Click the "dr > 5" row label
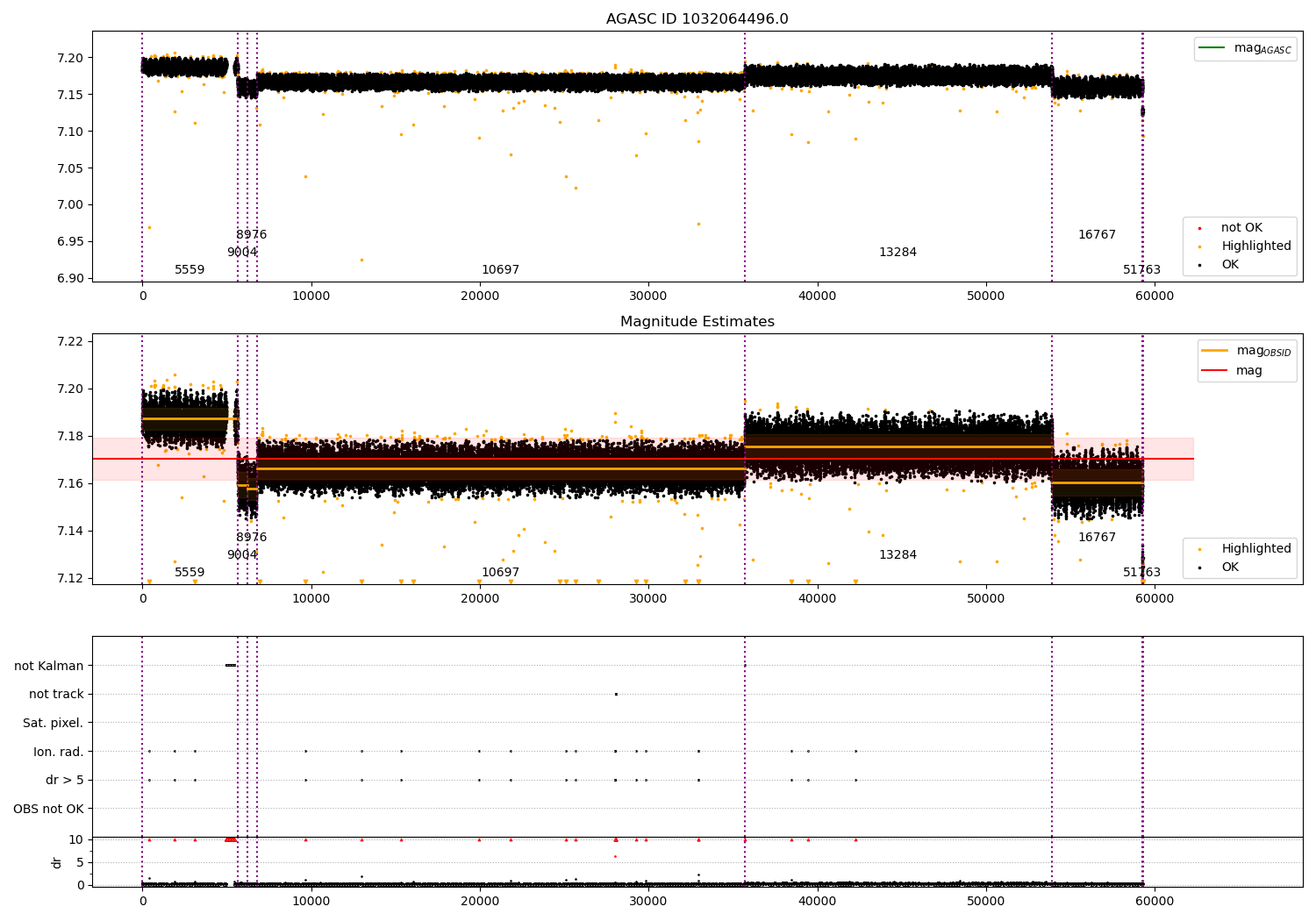 click(65, 781)
